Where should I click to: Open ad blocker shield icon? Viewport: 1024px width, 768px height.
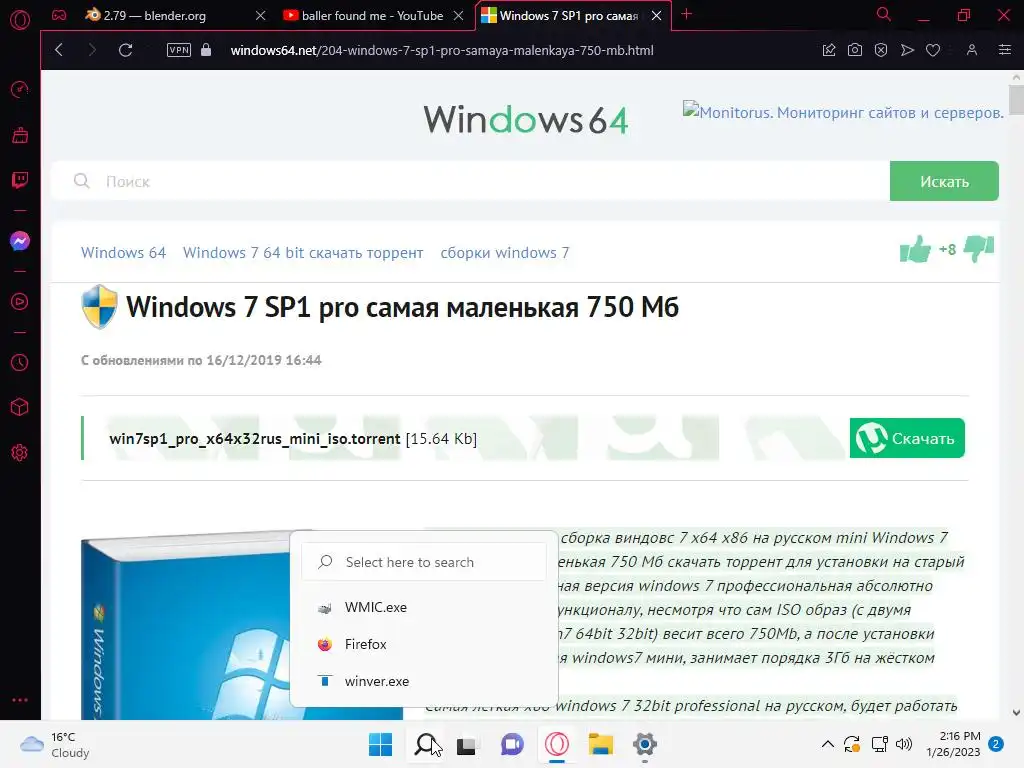881,50
